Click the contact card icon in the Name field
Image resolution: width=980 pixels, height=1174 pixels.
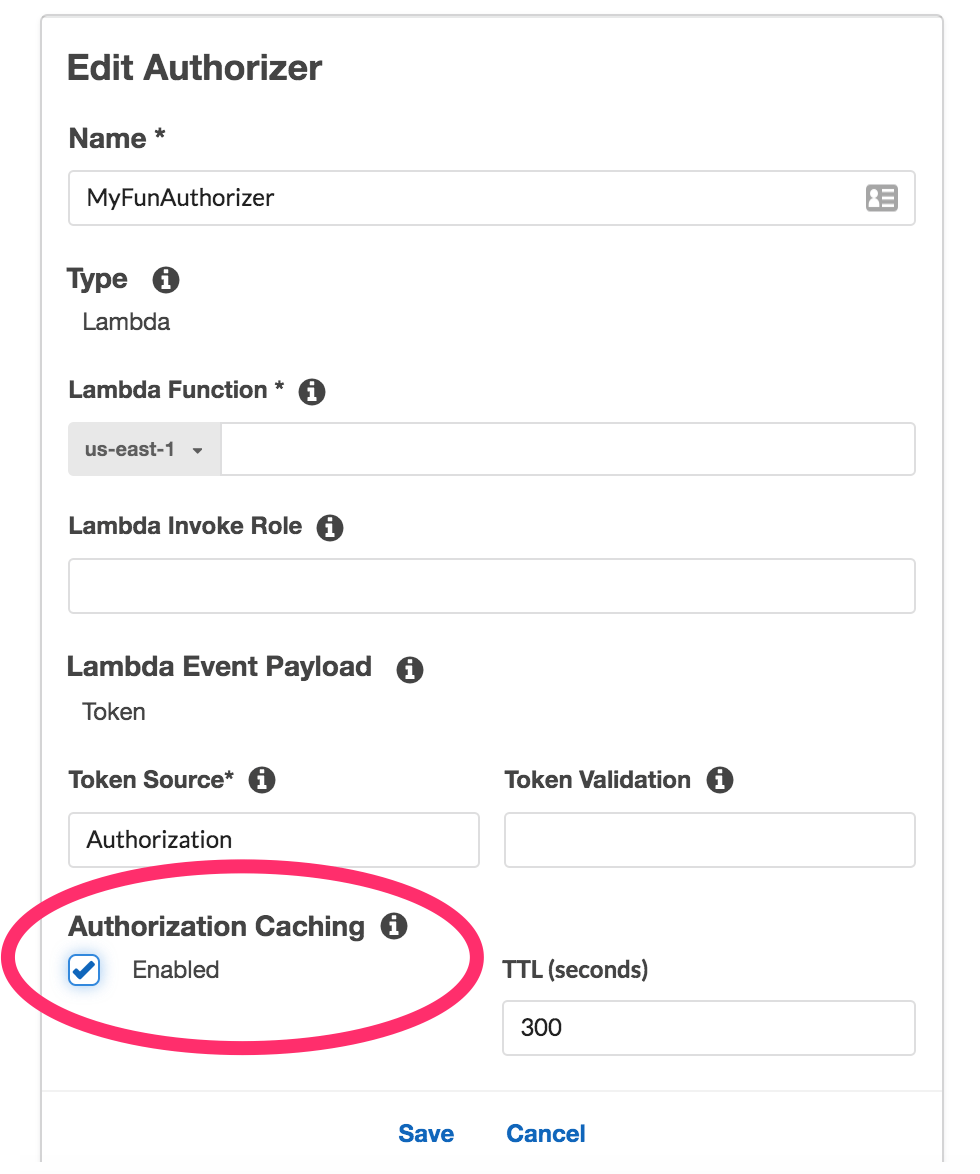tap(882, 198)
